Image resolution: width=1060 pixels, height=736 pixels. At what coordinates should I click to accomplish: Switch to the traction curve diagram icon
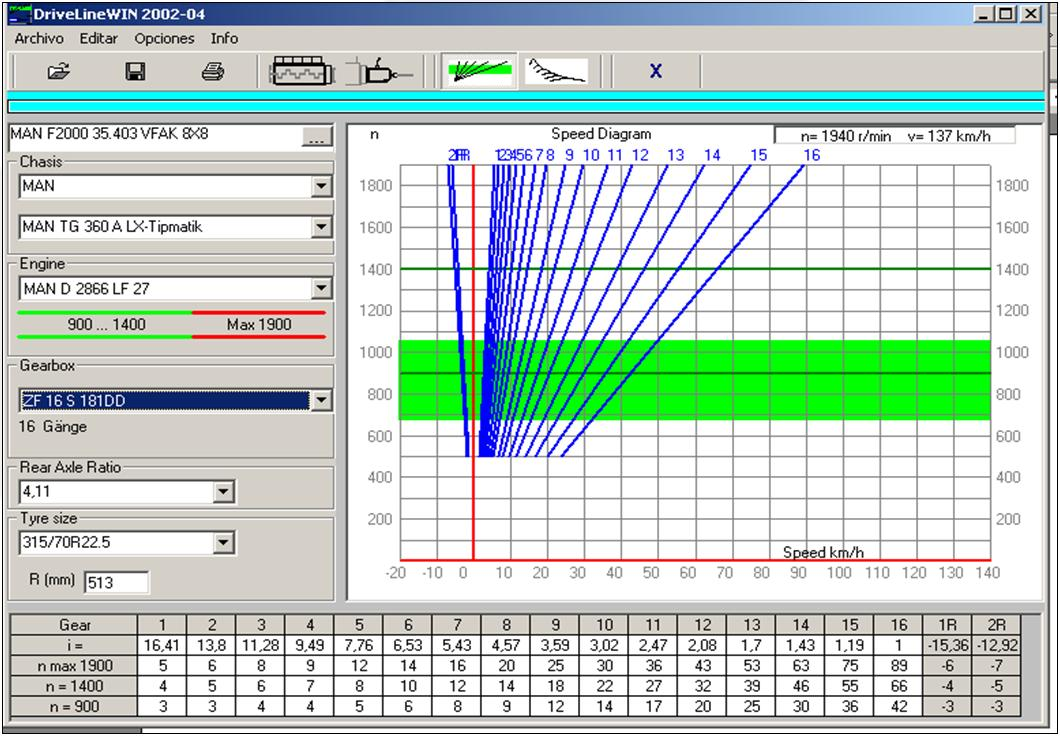pyautogui.click(x=557, y=71)
